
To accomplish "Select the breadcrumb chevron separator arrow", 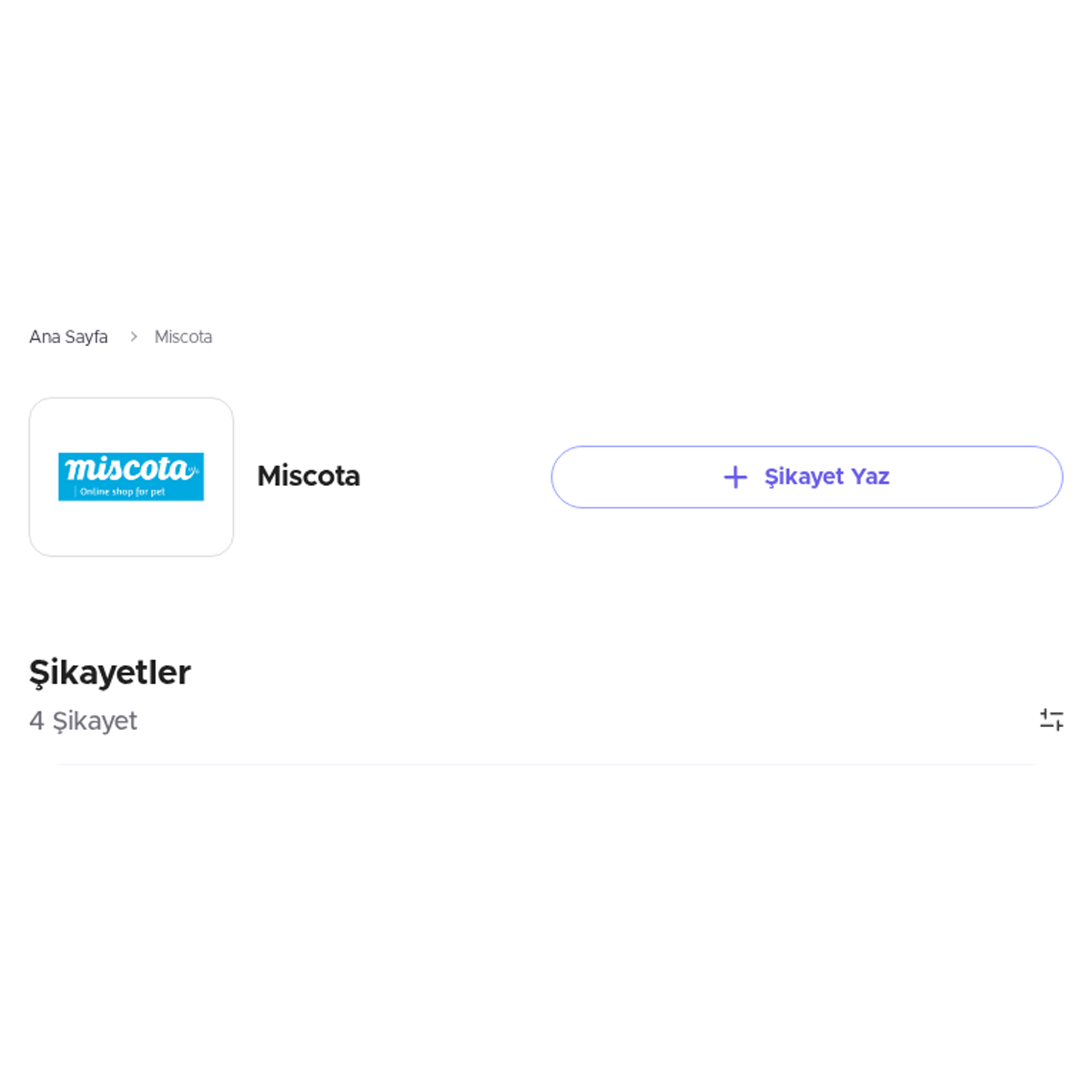I will (134, 337).
